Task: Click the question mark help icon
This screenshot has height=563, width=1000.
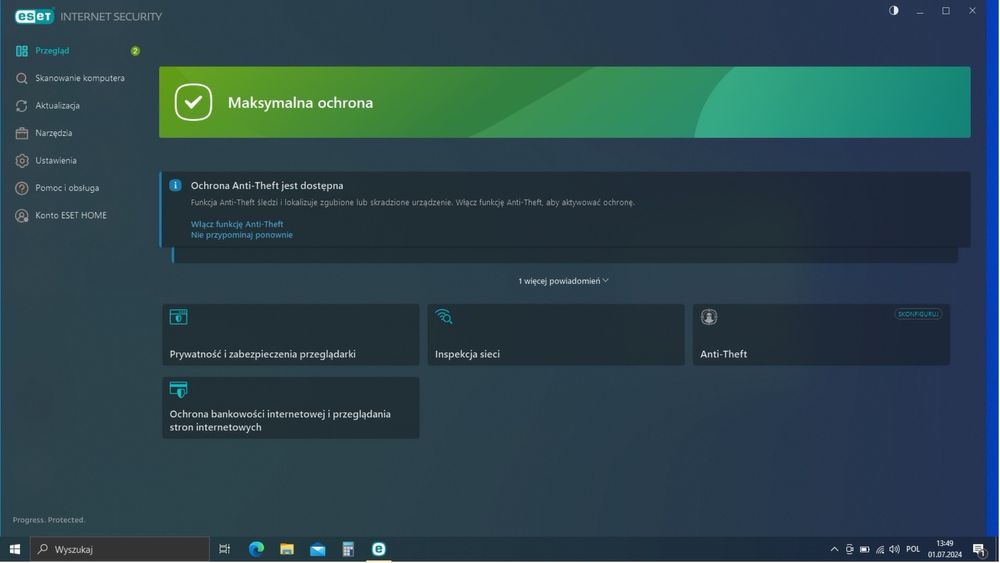Action: point(22,187)
